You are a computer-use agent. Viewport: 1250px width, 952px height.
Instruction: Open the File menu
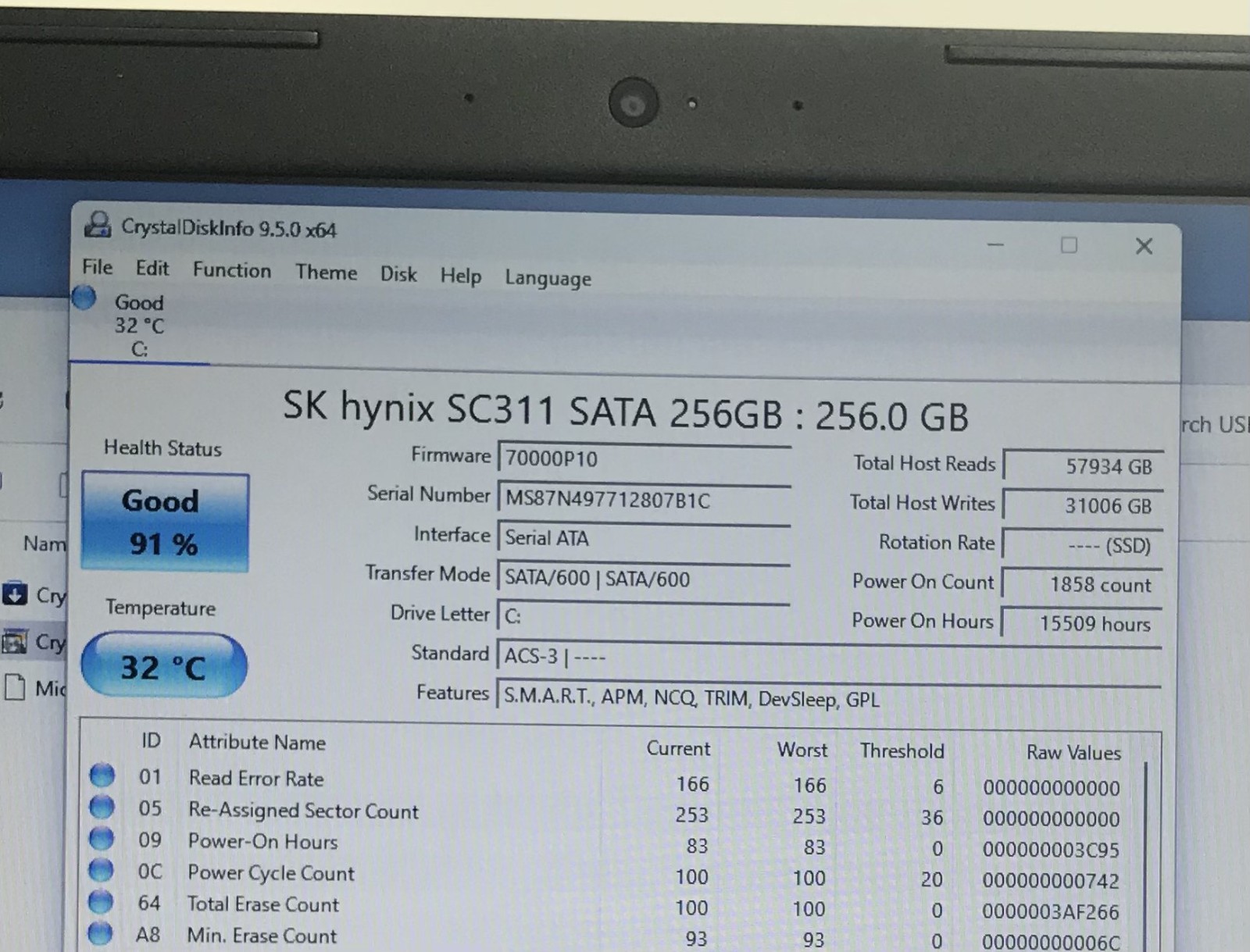pos(98,267)
